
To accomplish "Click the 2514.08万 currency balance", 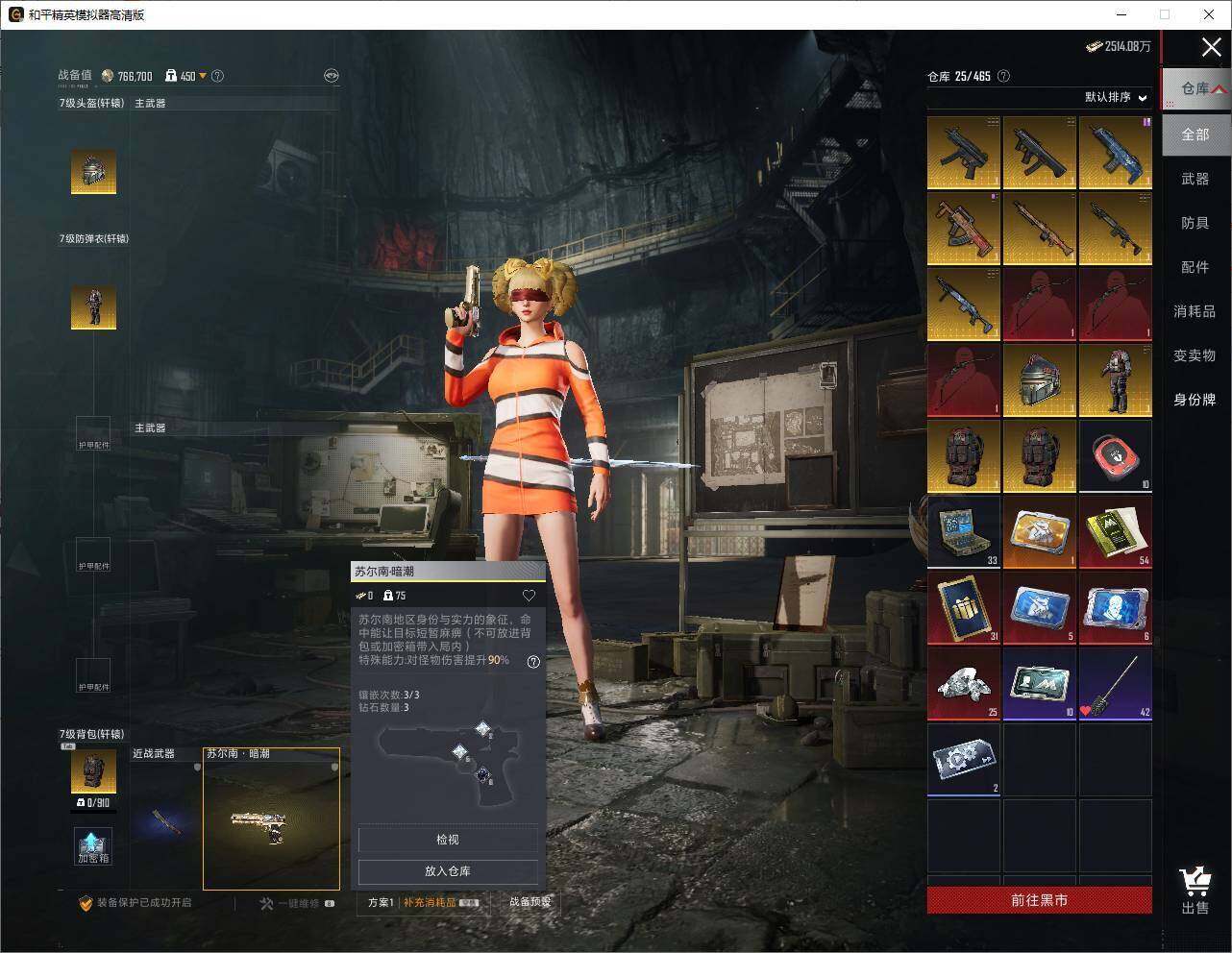I will (1118, 46).
